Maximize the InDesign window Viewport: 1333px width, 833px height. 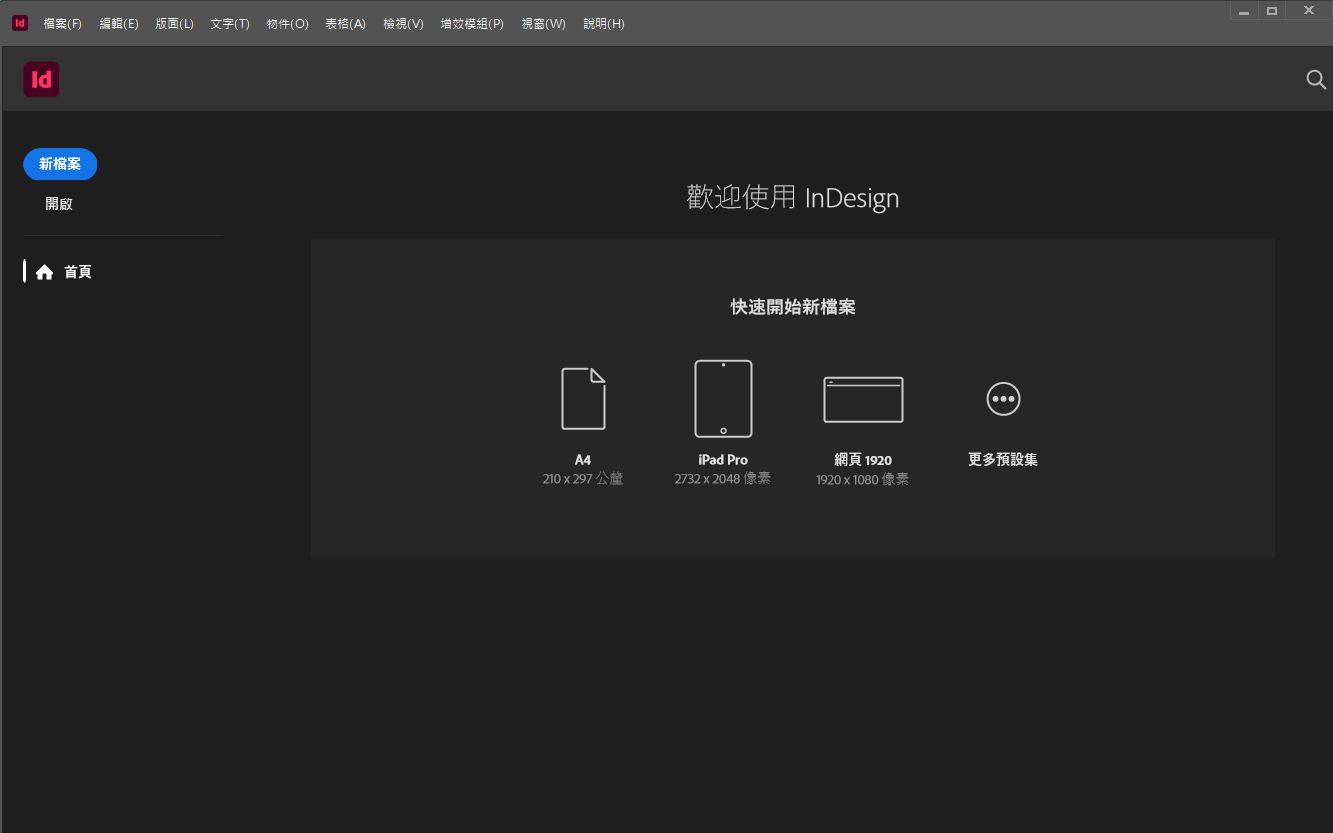coord(1272,11)
